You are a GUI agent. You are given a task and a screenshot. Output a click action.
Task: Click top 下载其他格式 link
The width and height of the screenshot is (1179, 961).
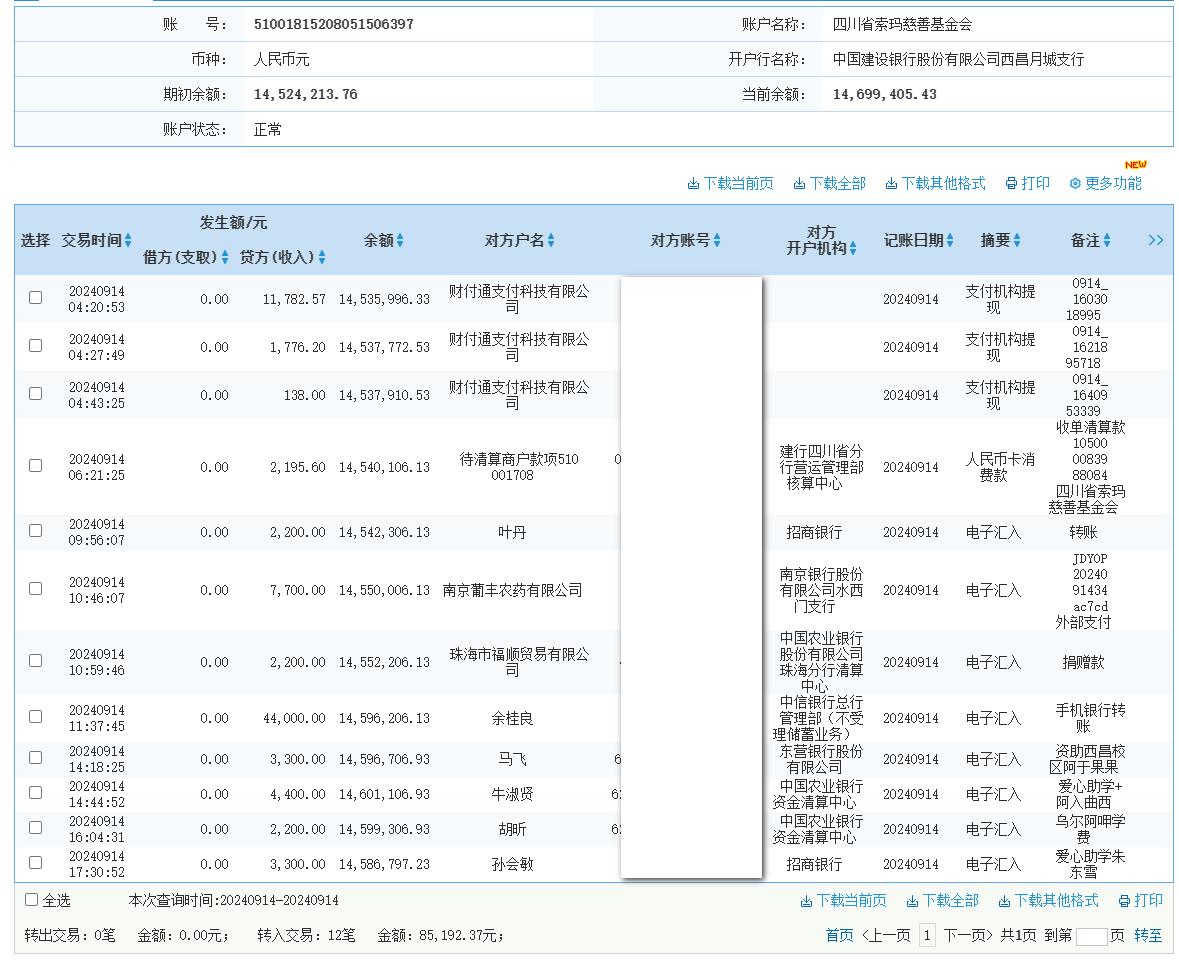point(944,183)
